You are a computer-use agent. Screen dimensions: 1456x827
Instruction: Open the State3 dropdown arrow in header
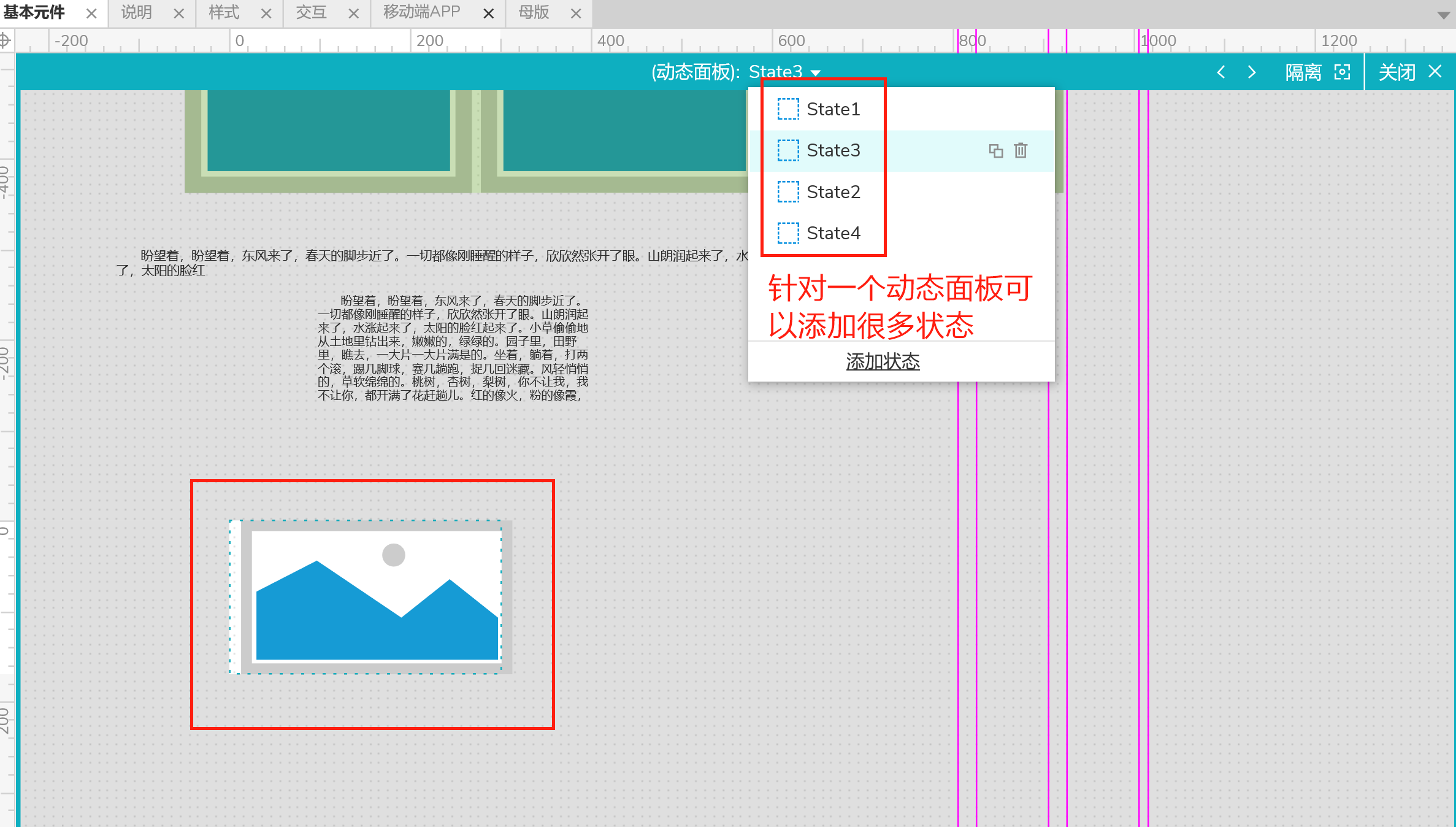click(816, 73)
